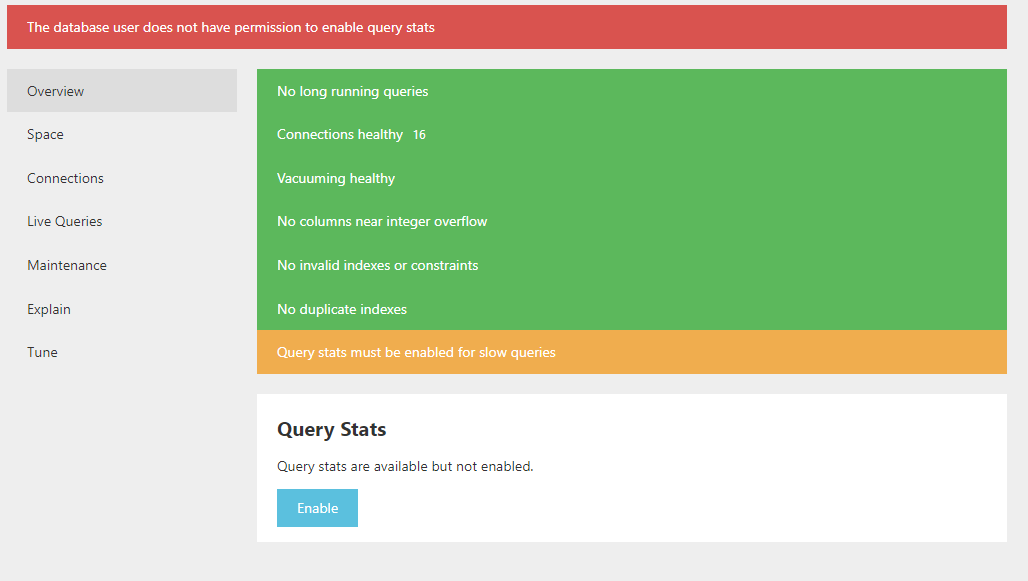This screenshot has width=1028, height=581.
Task: Click the Query Stats heading
Action: click(x=331, y=429)
